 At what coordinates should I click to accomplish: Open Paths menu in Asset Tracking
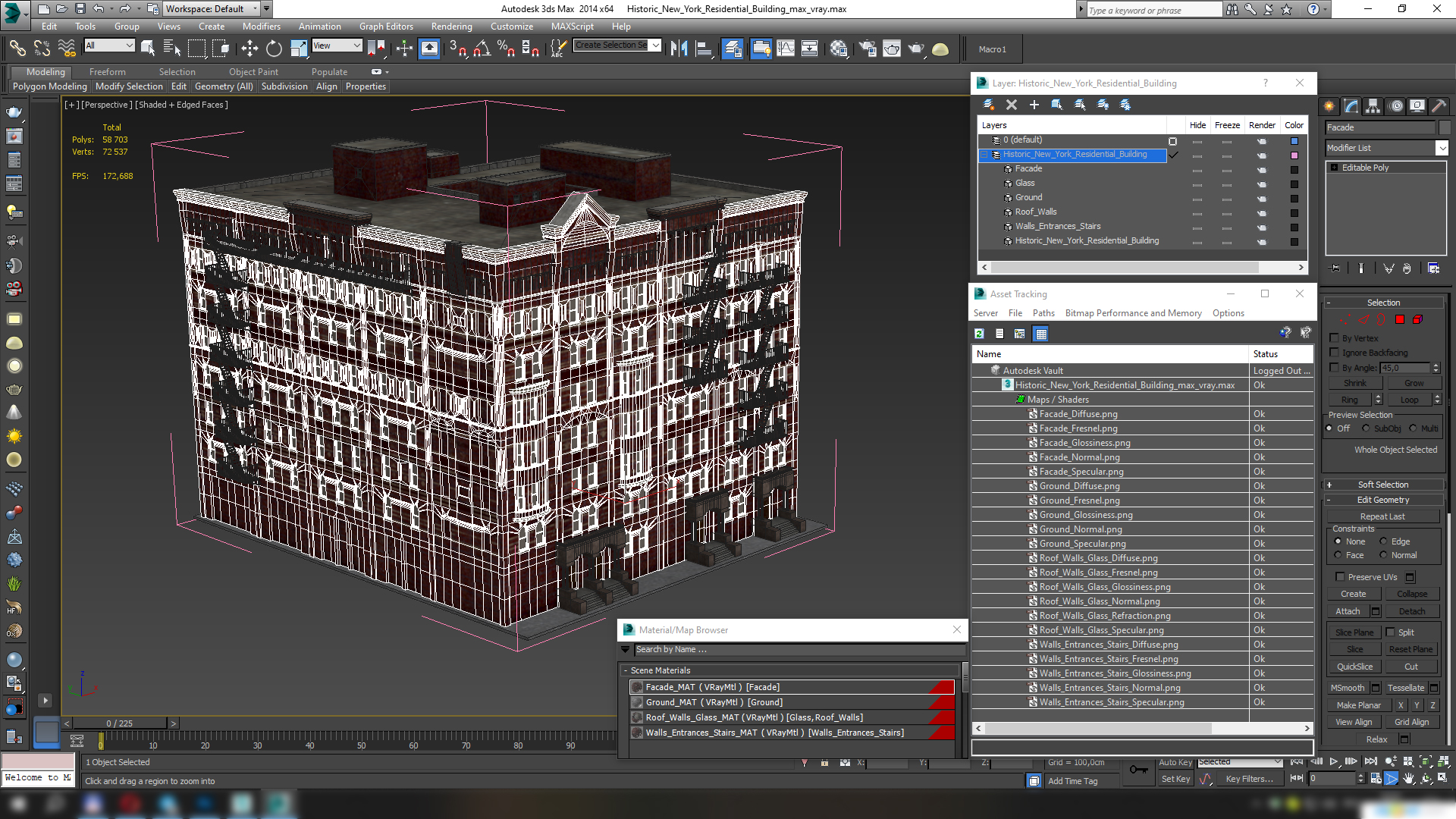click(1043, 313)
